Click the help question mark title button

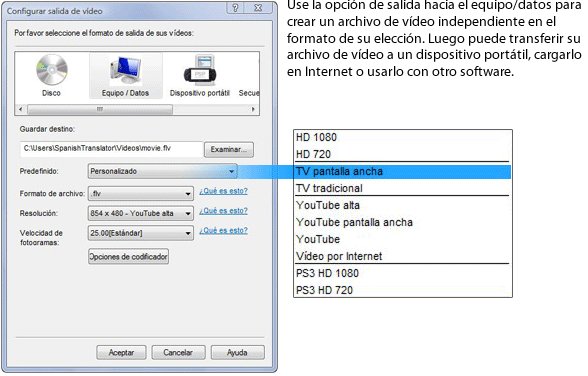(x=236, y=7)
